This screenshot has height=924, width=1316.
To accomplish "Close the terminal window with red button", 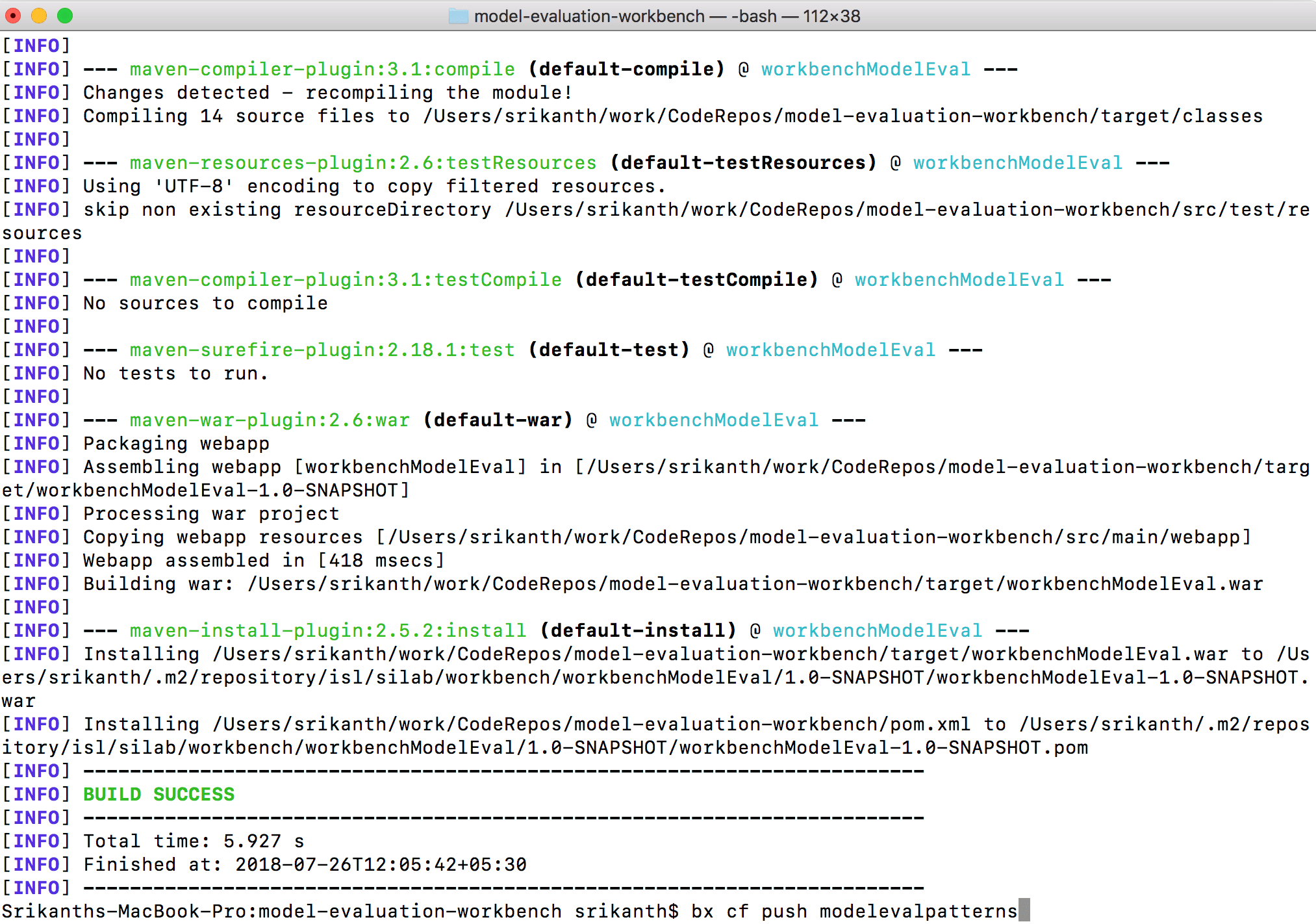I will [14, 16].
